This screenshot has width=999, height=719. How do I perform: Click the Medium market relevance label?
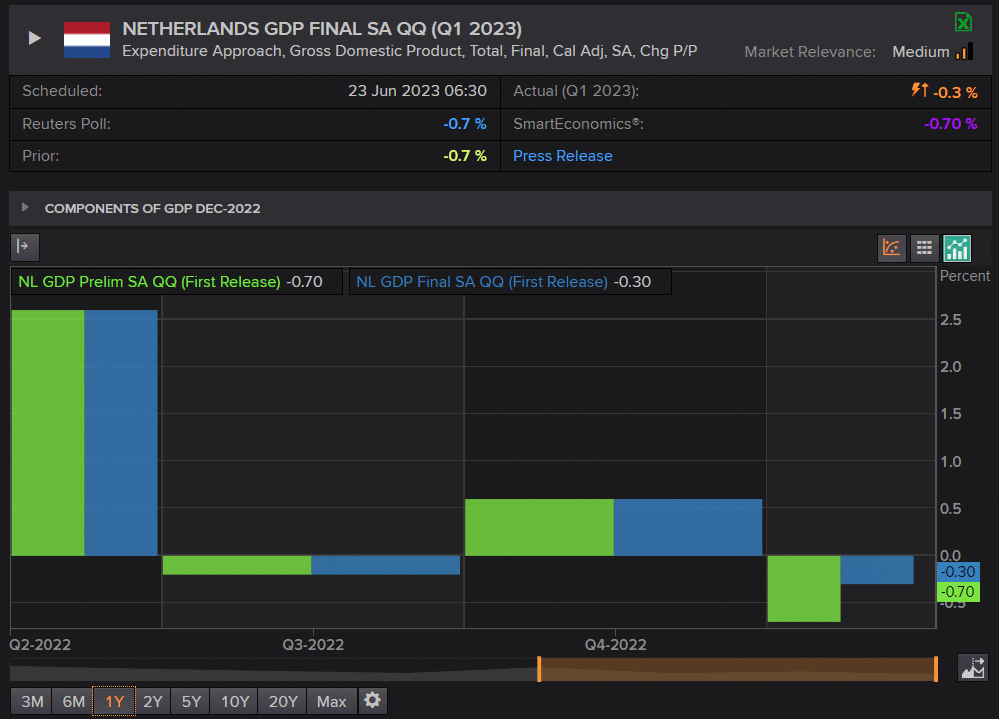tap(921, 52)
